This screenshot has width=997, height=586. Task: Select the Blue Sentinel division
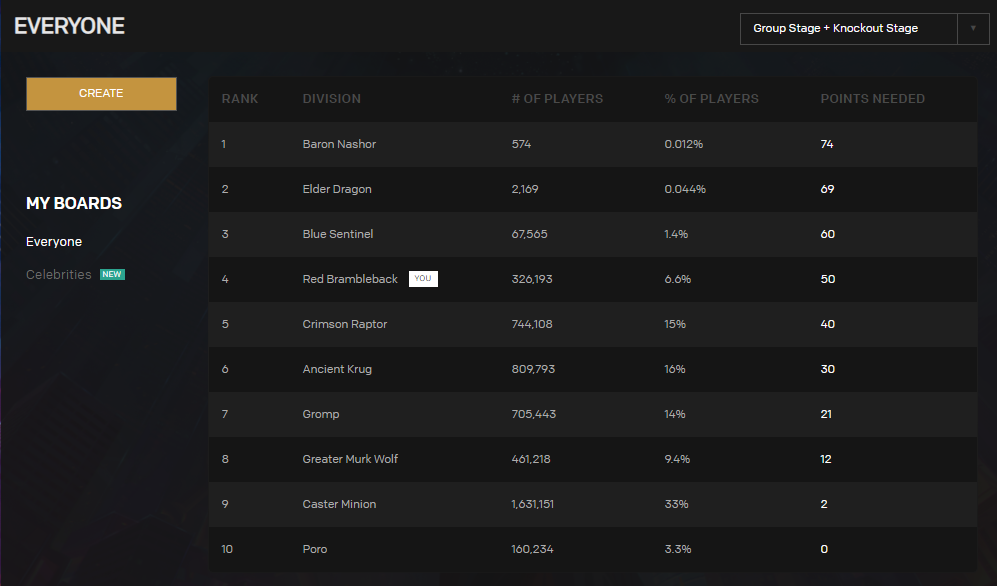pyautogui.click(x=338, y=234)
